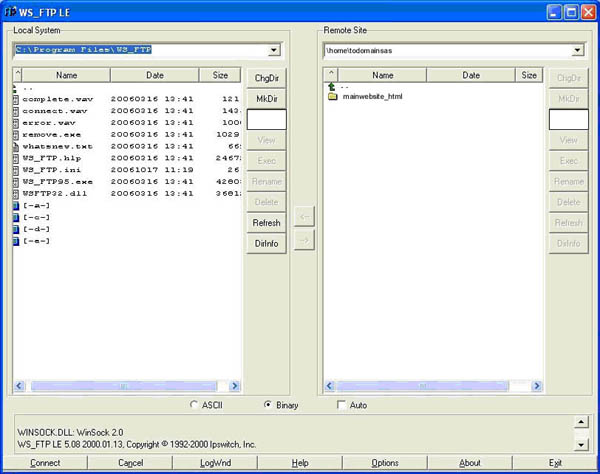The width and height of the screenshot is (600, 474).
Task: Click the [-d-] drive icon
Action: [x=16, y=230]
